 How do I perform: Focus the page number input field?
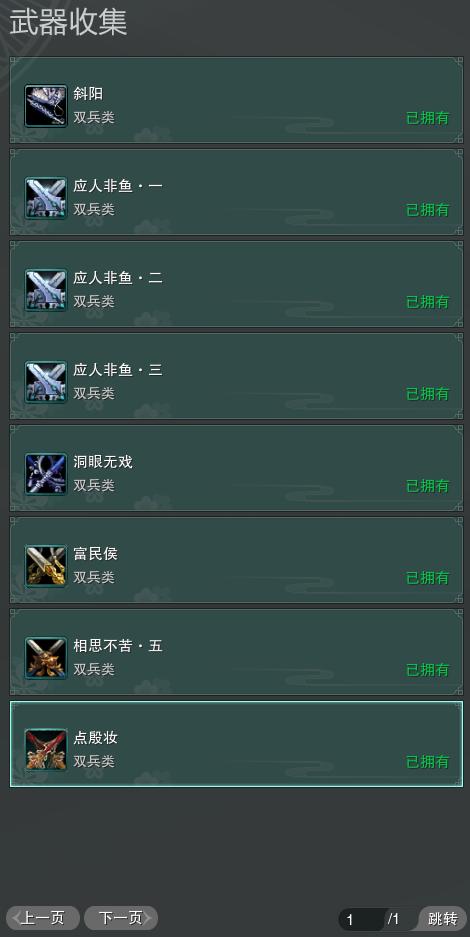click(x=361, y=919)
